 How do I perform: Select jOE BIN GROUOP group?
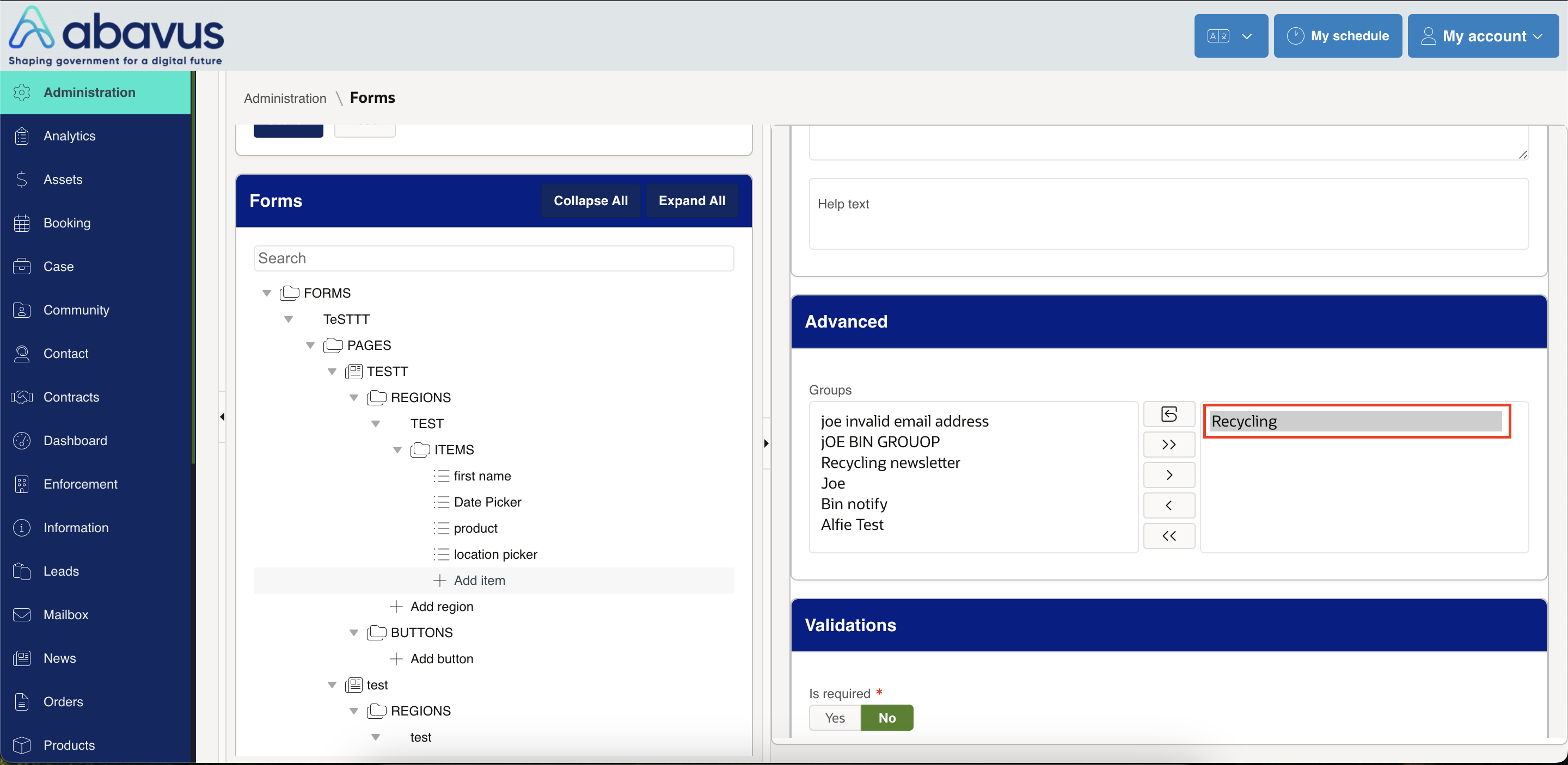click(x=880, y=441)
